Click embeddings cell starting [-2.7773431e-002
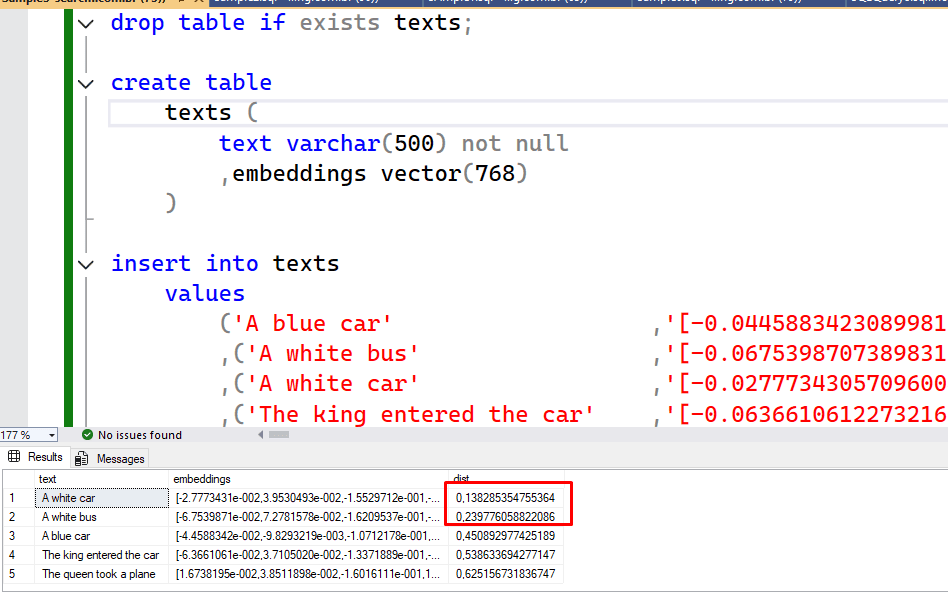 pyautogui.click(x=308, y=498)
